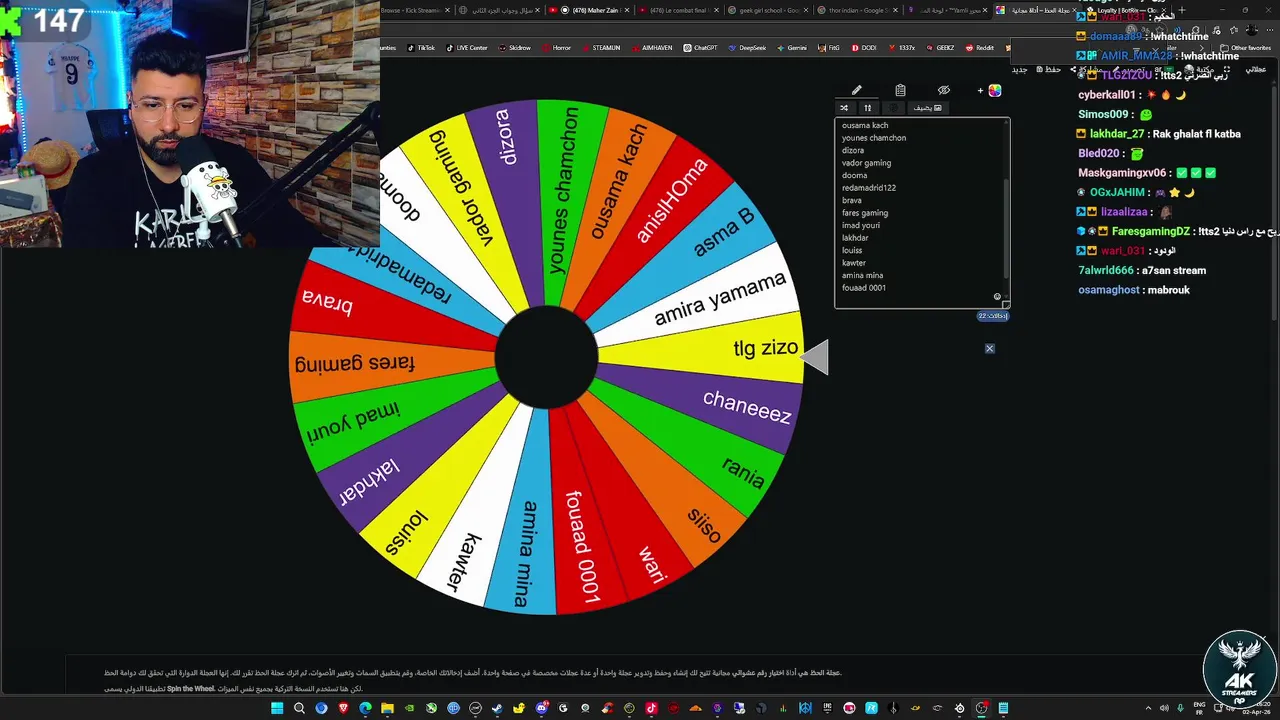
Task: Open File Explorer from taskbar
Action: [x=387, y=708]
